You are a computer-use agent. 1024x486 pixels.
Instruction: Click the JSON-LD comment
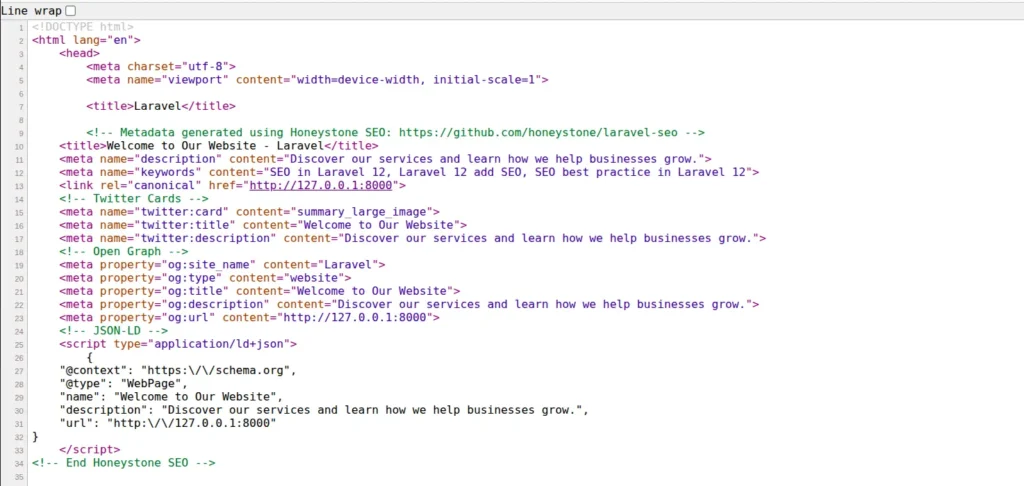pyautogui.click(x=114, y=331)
